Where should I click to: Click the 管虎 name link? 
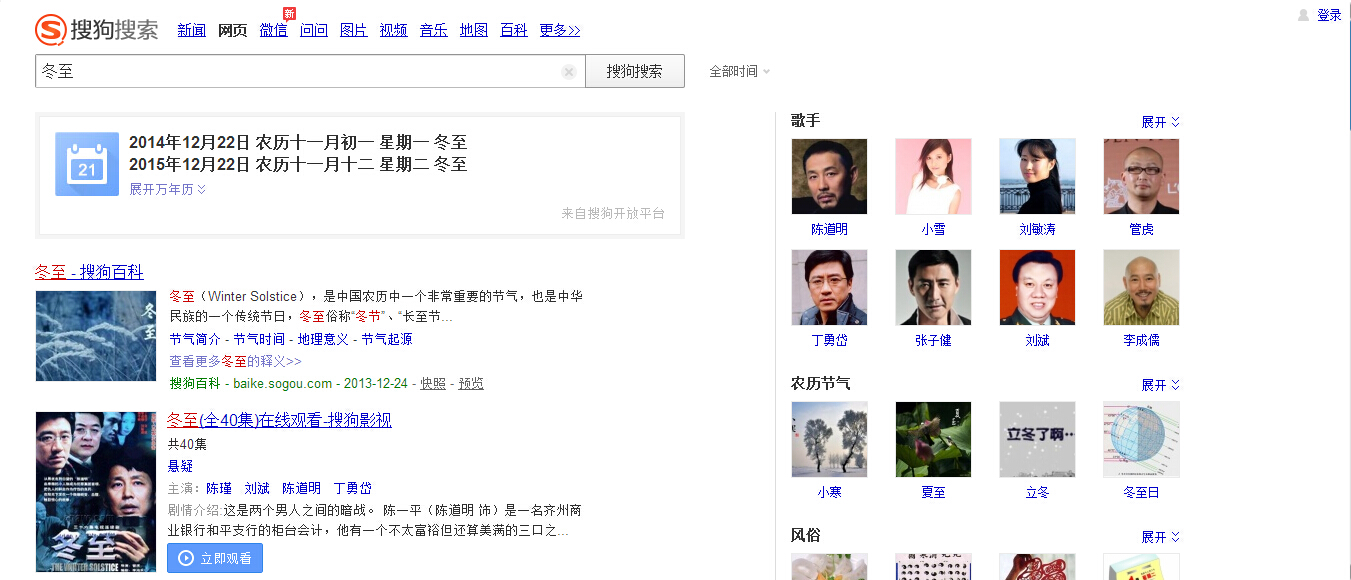click(1141, 229)
